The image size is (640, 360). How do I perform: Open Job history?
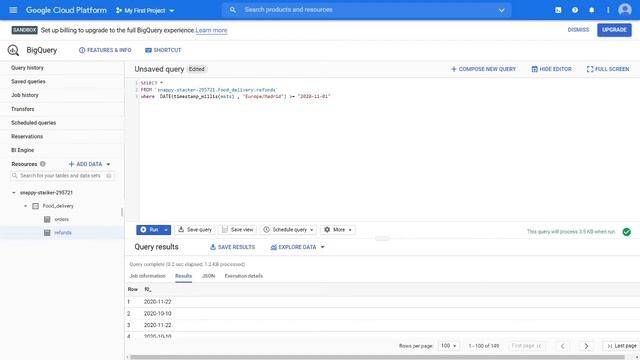click(x=25, y=95)
